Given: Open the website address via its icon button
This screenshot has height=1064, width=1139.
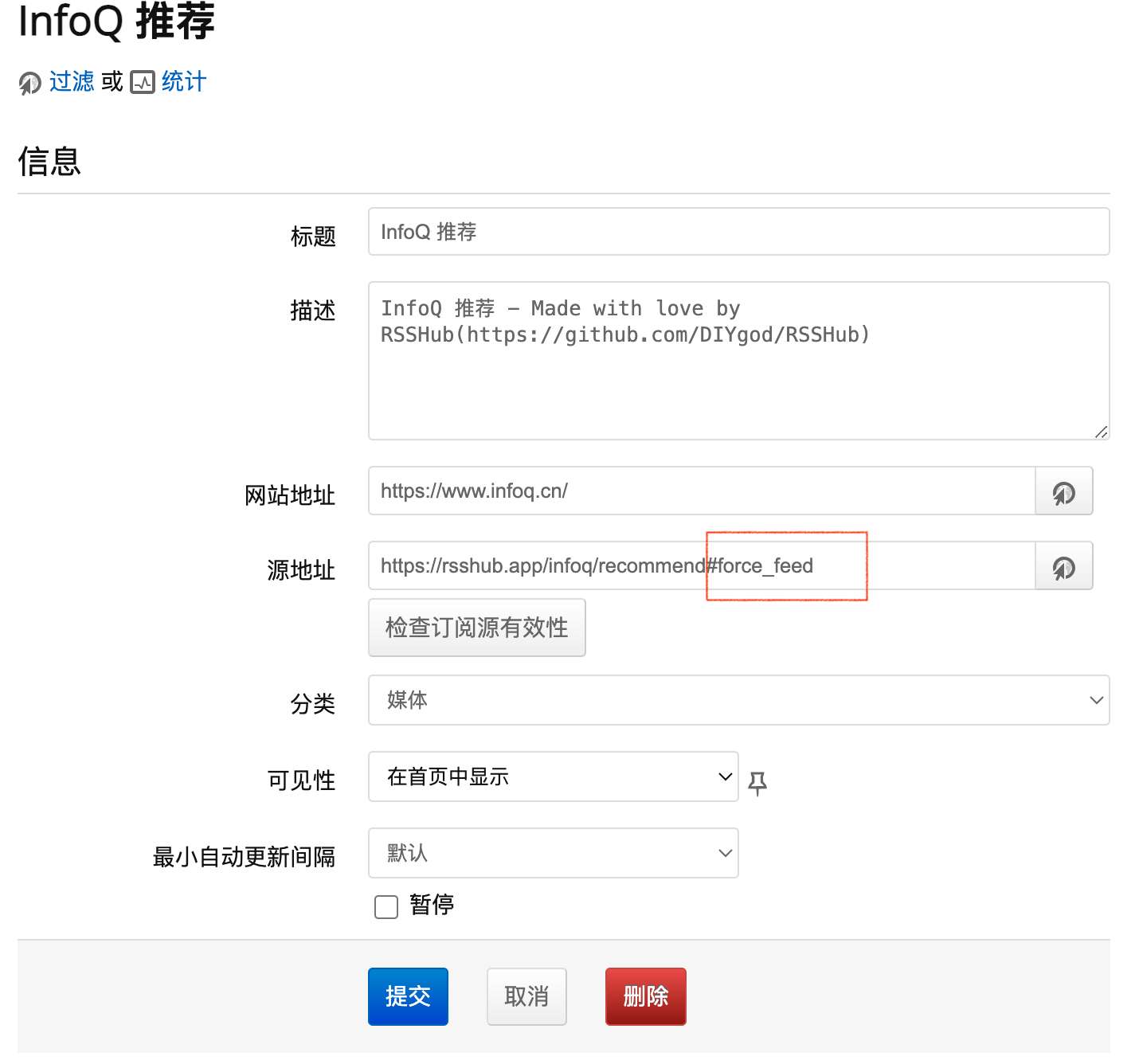Looking at the screenshot, I should point(1063,492).
